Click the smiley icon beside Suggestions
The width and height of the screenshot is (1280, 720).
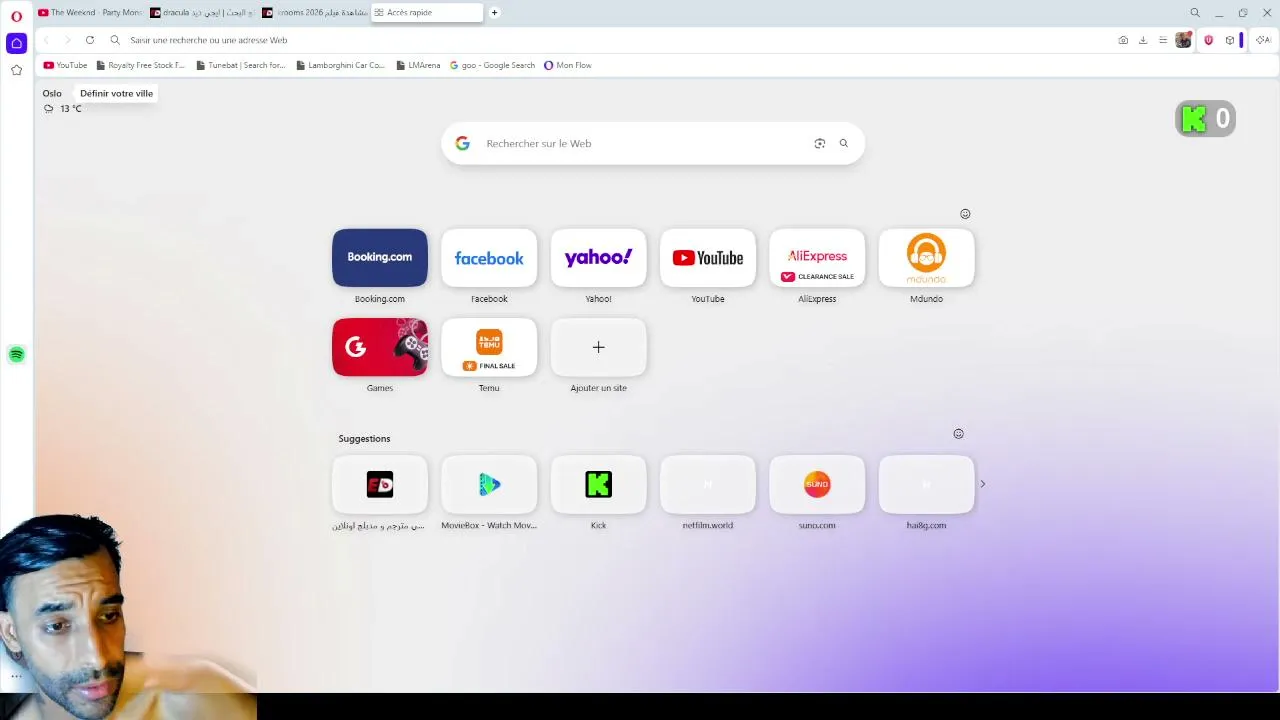[x=958, y=434]
